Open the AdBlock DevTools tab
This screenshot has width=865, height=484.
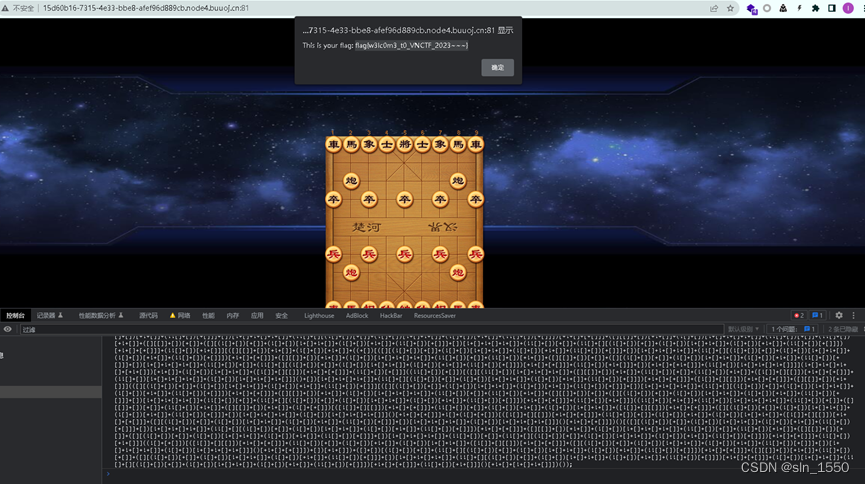pos(357,316)
